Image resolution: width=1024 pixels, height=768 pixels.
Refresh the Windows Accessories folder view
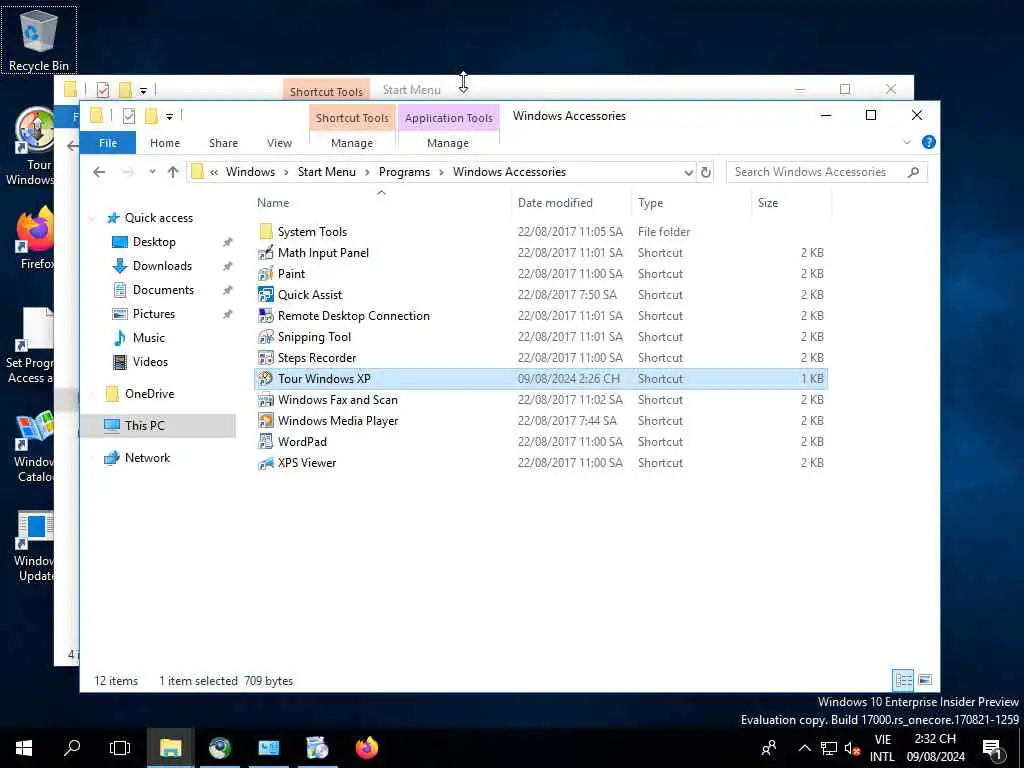click(705, 172)
